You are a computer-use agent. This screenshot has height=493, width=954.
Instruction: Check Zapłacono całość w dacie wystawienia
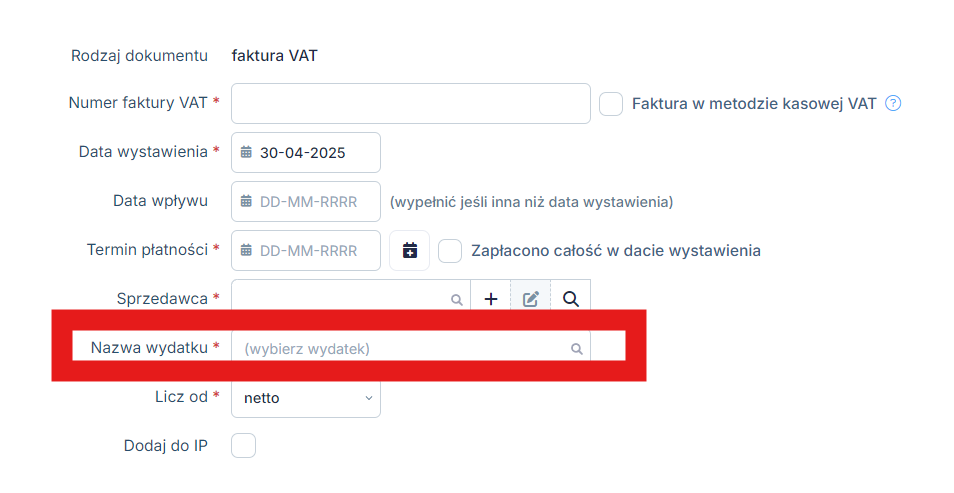tap(450, 251)
